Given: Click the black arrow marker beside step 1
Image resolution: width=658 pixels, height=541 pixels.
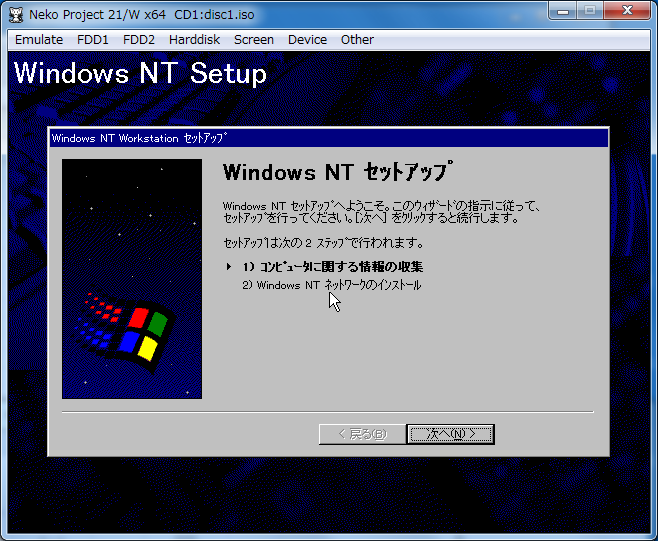Looking at the screenshot, I should [229, 267].
